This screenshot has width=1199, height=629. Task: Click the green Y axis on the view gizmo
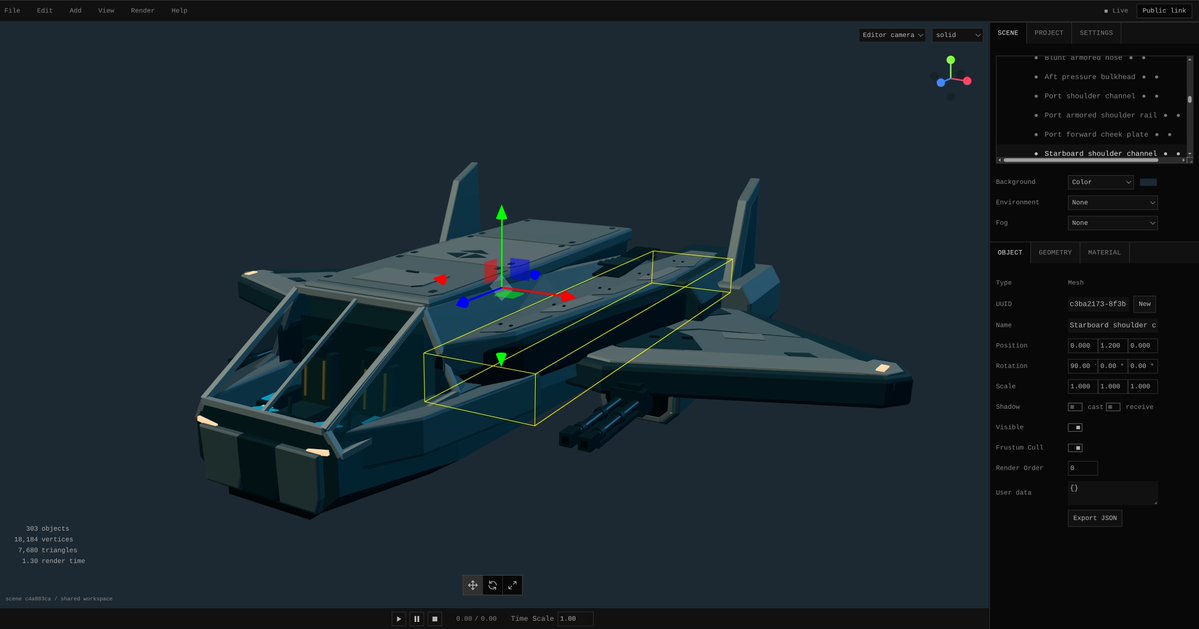(950, 60)
